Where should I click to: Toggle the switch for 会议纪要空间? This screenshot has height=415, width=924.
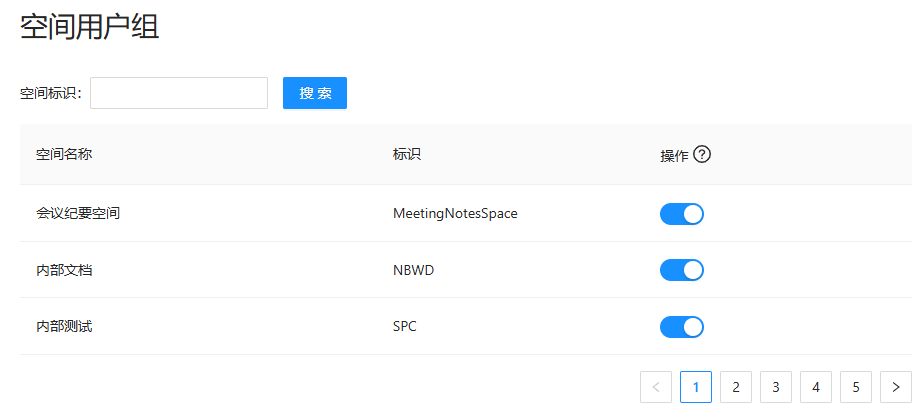682,214
